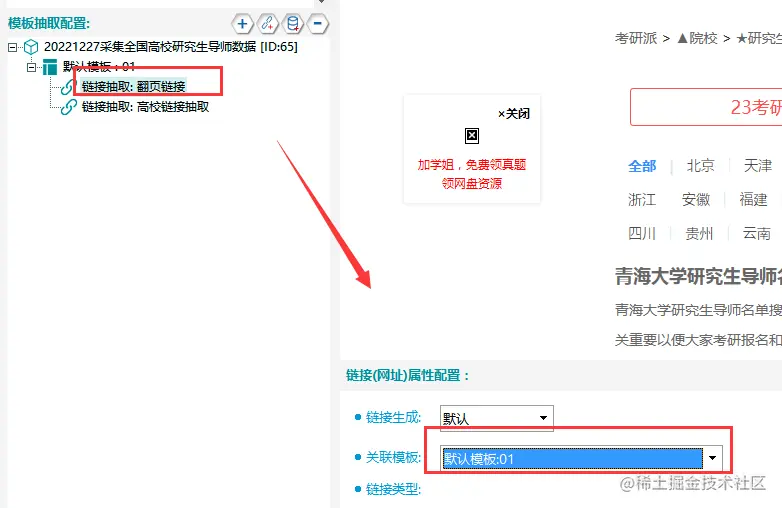Select tree item 链接抽取: 翻页链接
The image size is (782, 508).
click(x=133, y=87)
